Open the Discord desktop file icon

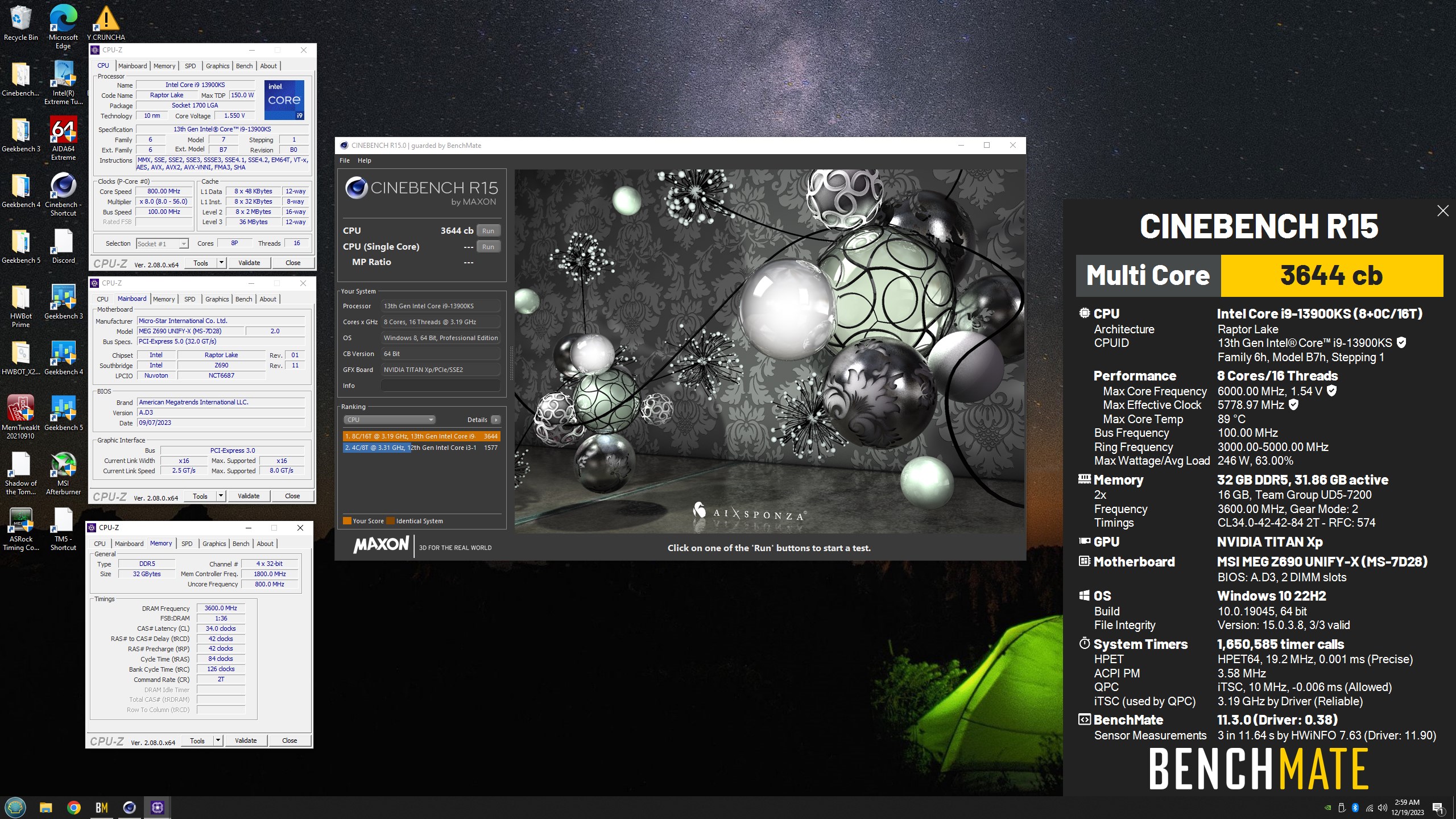(63, 246)
